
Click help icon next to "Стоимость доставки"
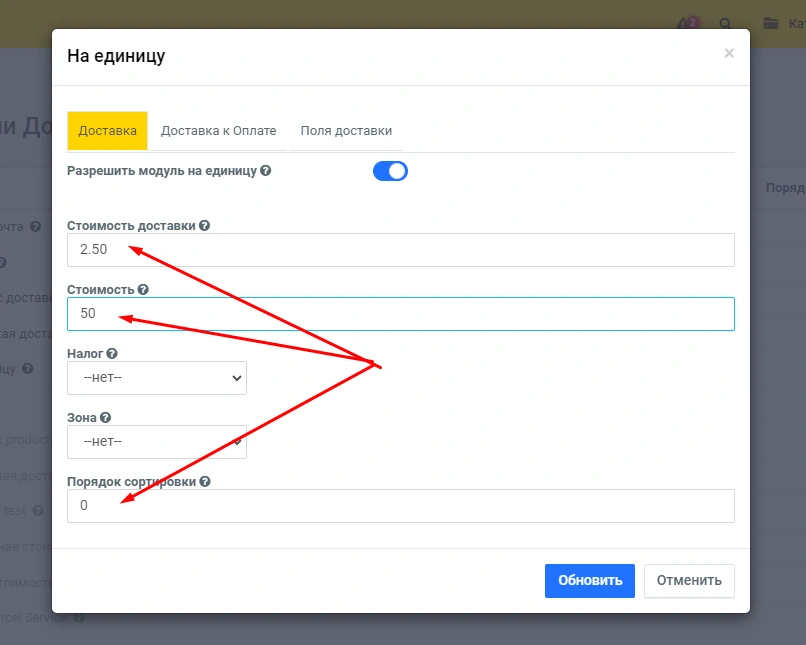(204, 226)
